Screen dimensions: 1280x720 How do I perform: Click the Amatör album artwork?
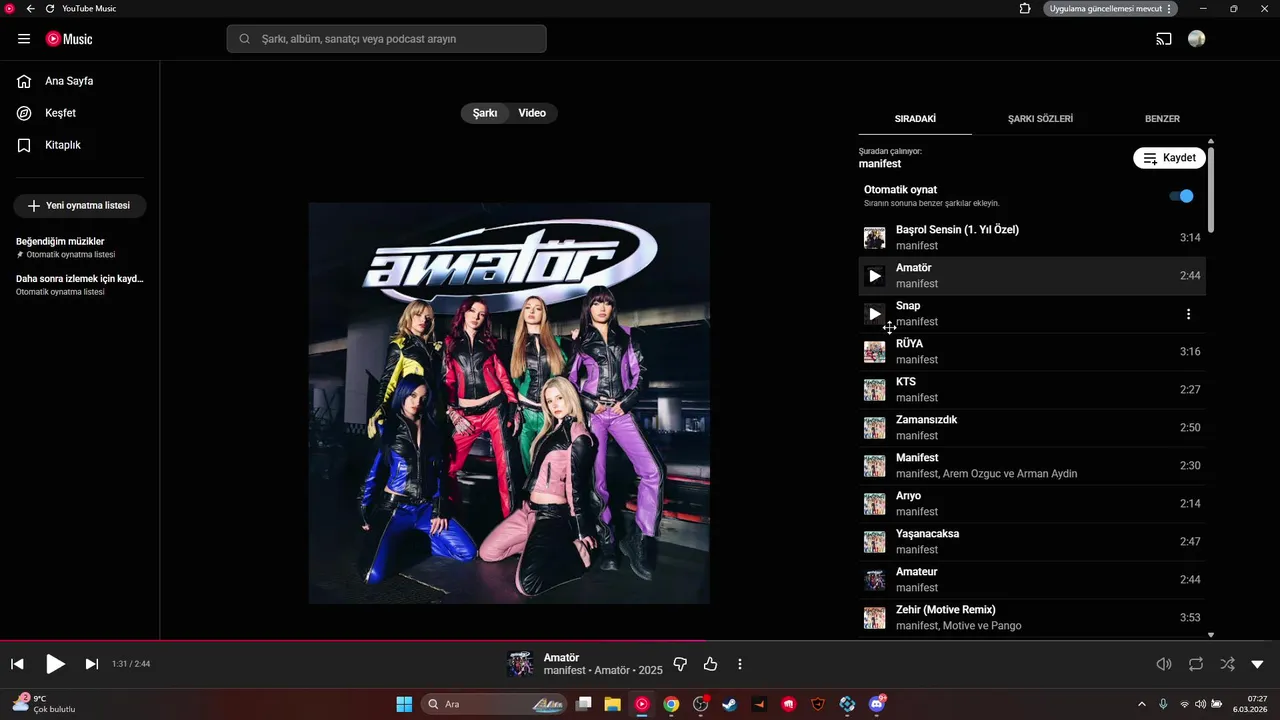509,403
